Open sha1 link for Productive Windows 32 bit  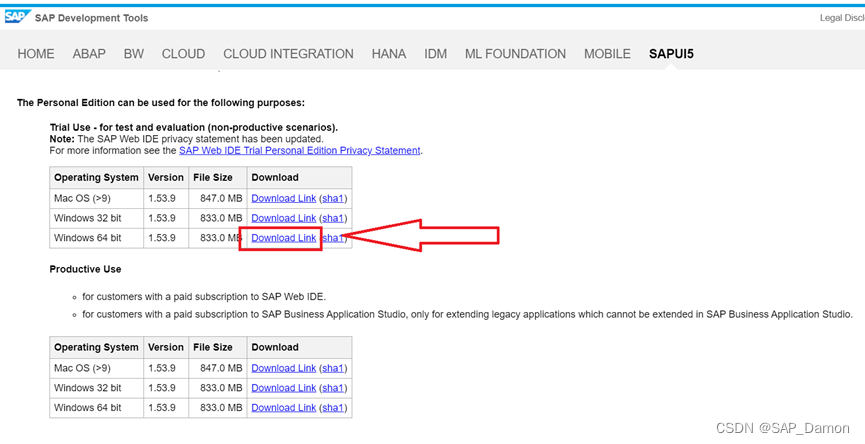click(x=333, y=388)
